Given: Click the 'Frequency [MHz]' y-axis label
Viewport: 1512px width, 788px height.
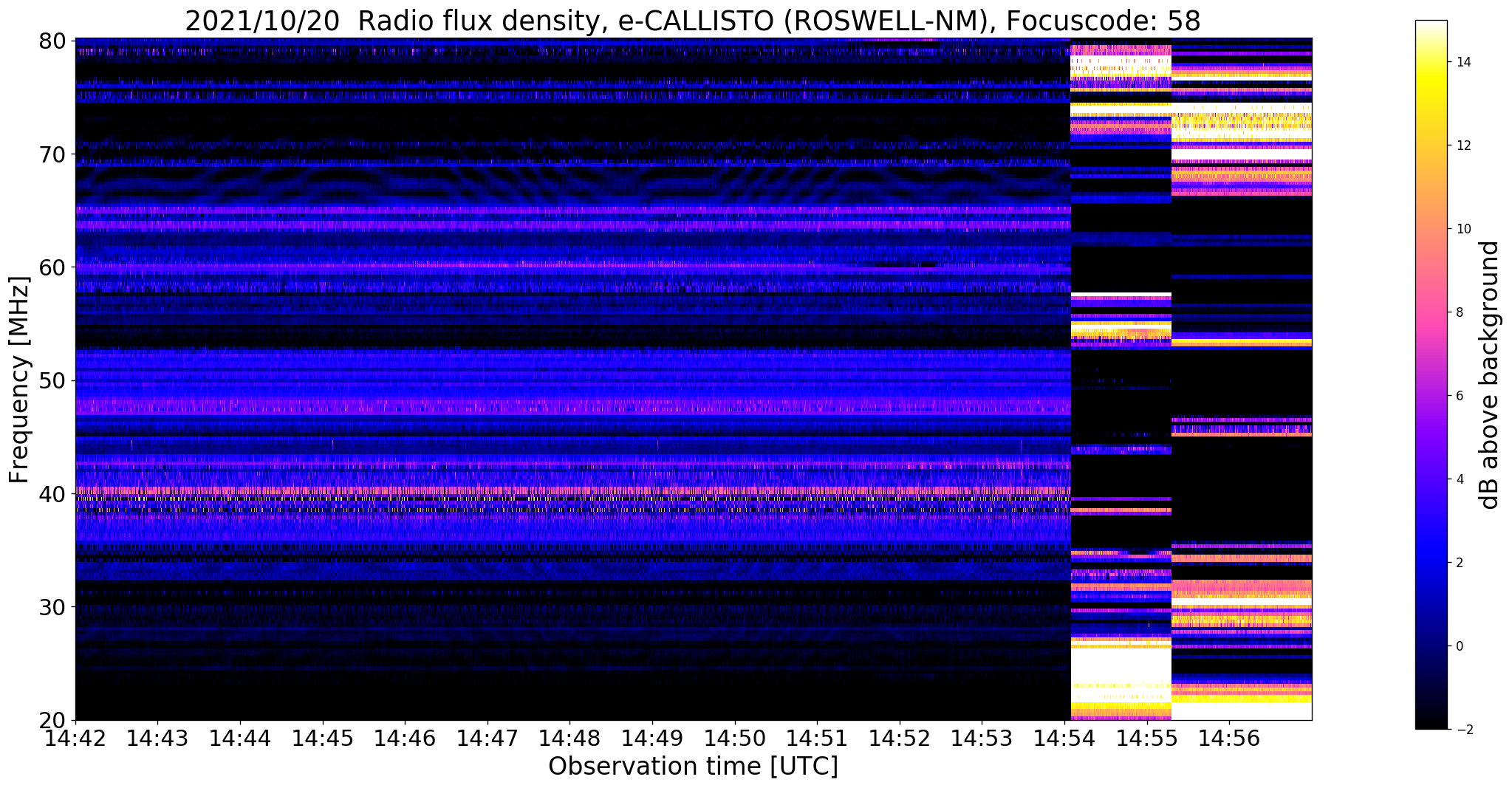Looking at the screenshot, I should [19, 380].
